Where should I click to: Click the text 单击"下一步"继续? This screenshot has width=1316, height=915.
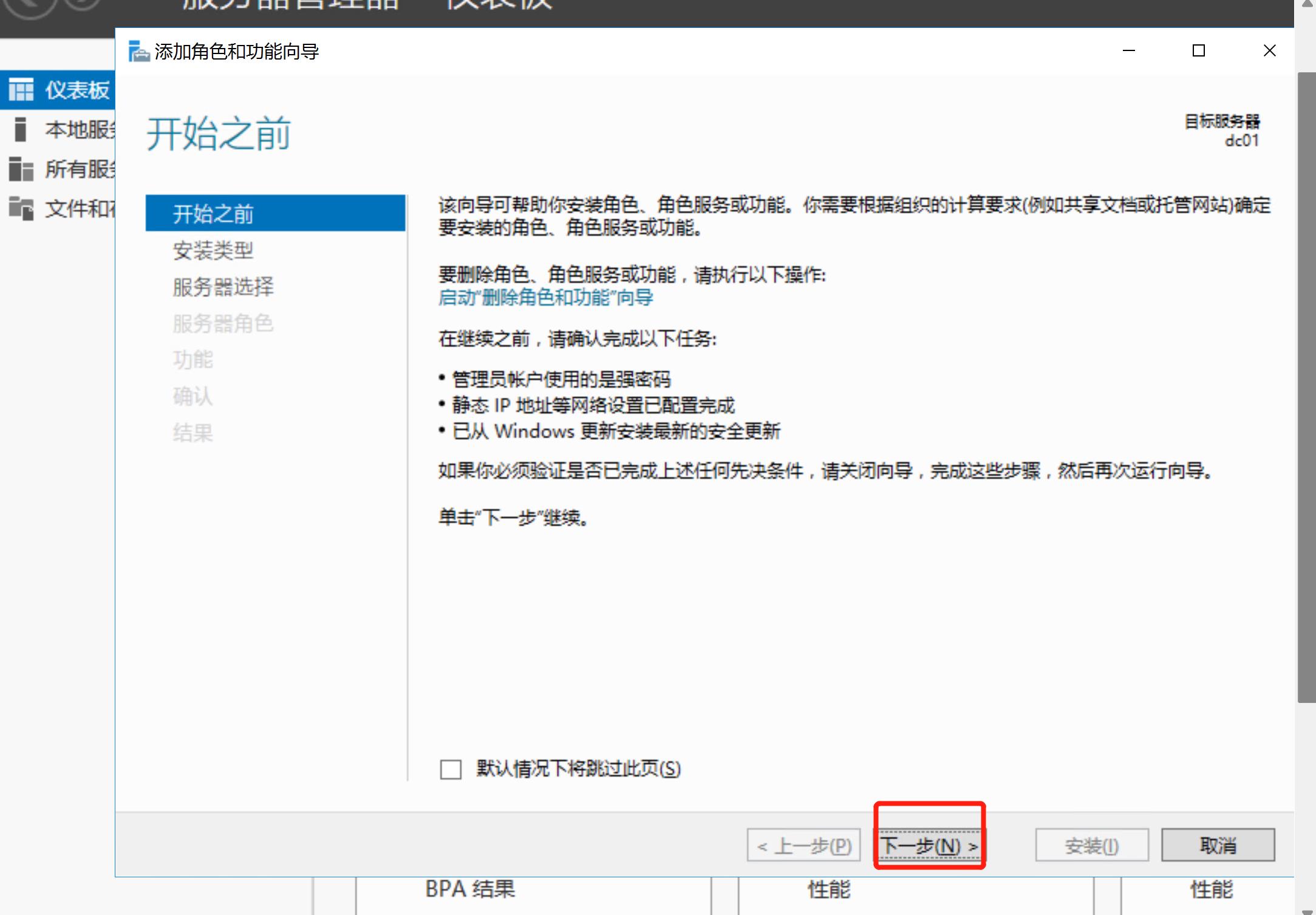pos(513,518)
